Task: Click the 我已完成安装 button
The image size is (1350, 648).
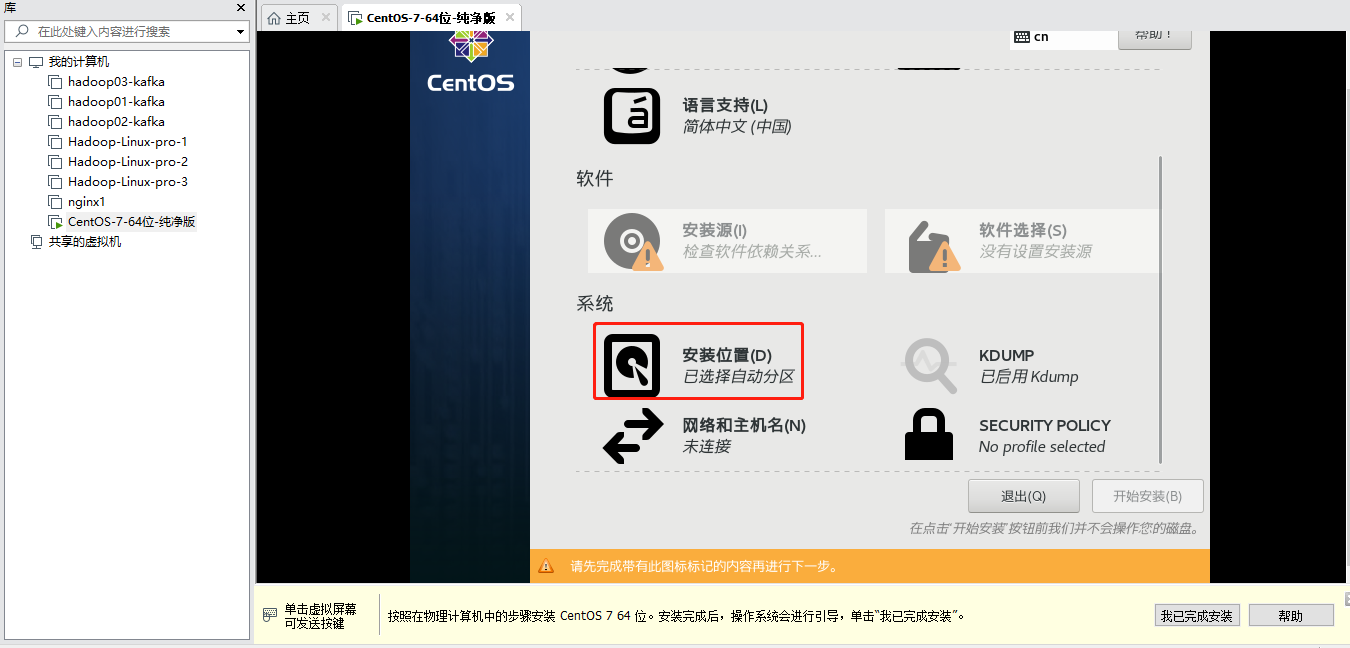Action: point(1197,616)
